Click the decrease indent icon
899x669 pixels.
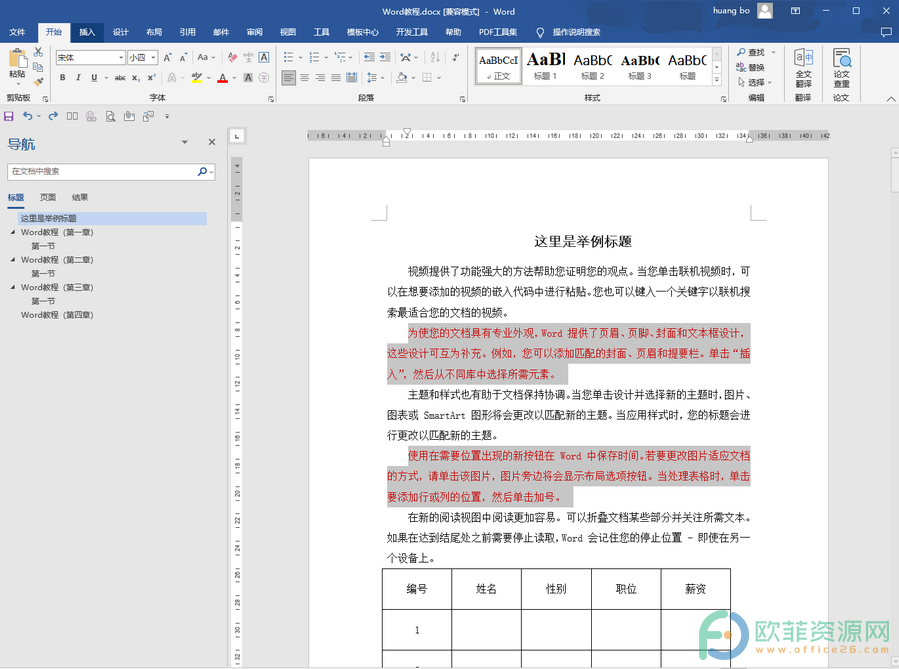369,57
